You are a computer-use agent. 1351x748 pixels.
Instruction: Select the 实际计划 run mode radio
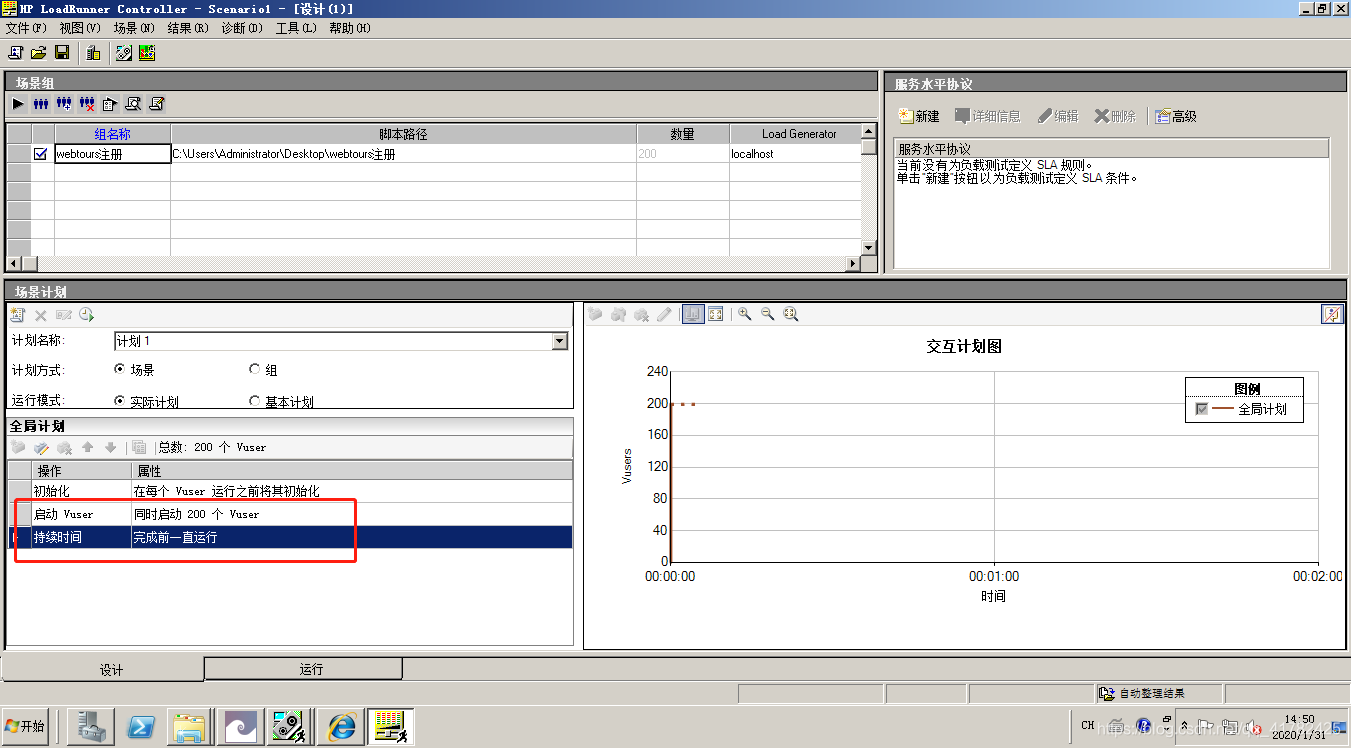pos(120,401)
